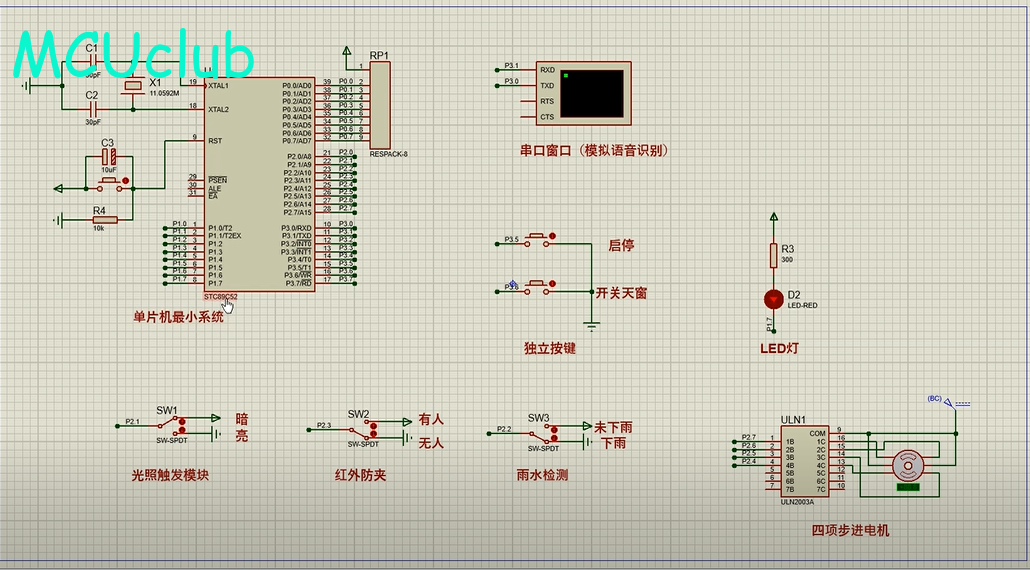Click the ULN2003A driver chip ULN1

pyautogui.click(x=805, y=462)
